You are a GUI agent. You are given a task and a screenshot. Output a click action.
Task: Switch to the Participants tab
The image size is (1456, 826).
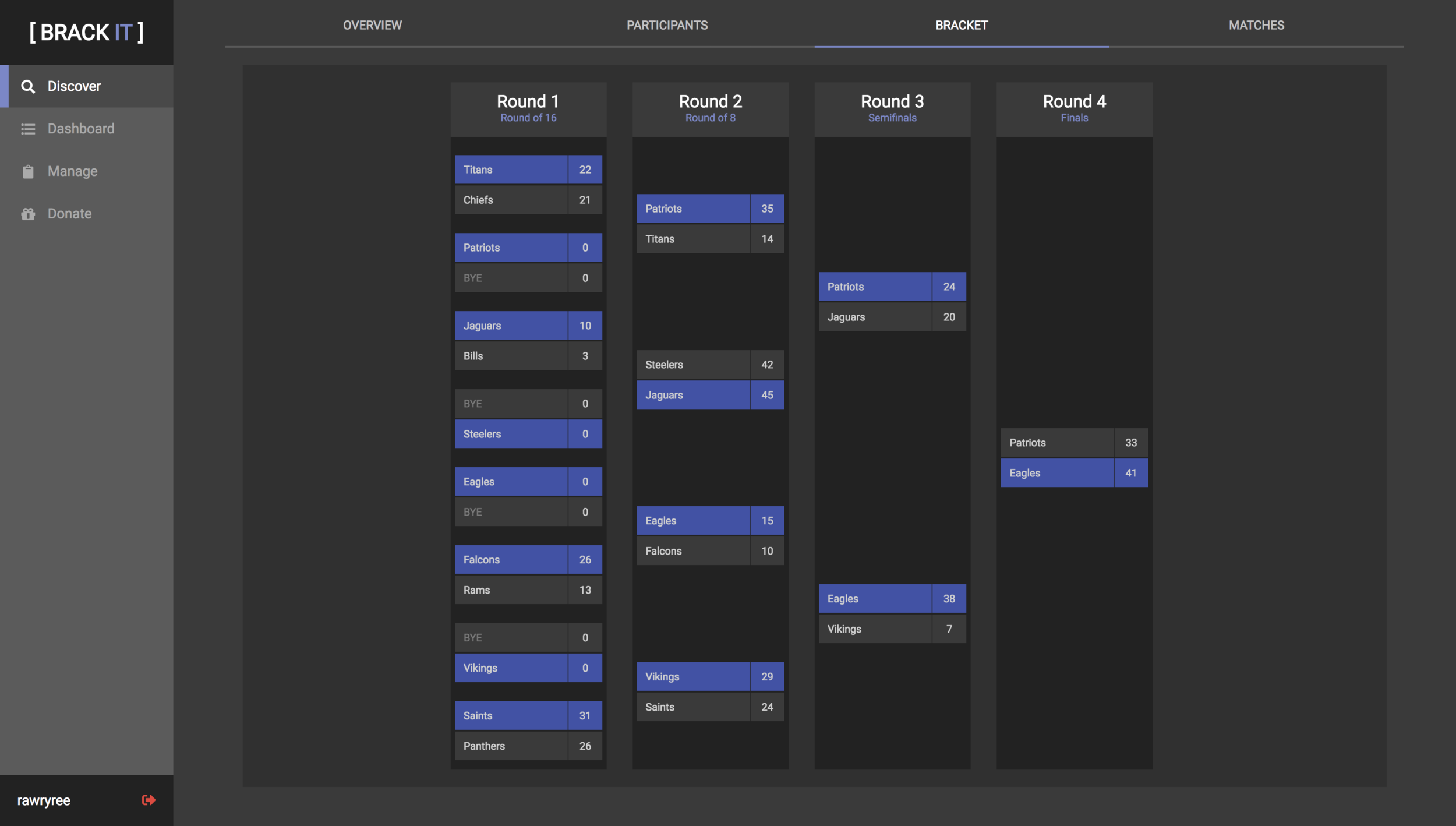coord(667,25)
